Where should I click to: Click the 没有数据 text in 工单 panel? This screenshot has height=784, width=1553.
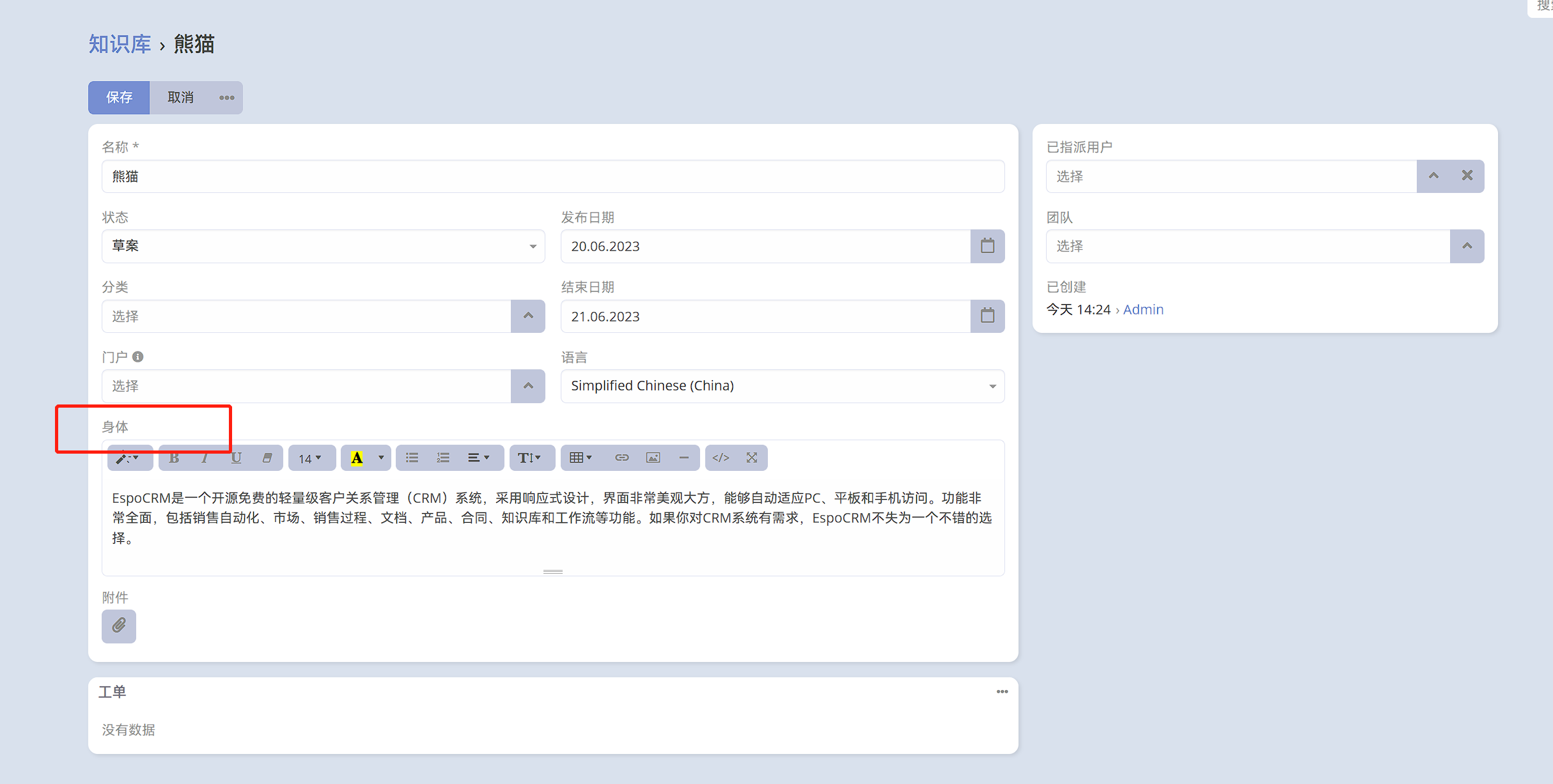[129, 730]
